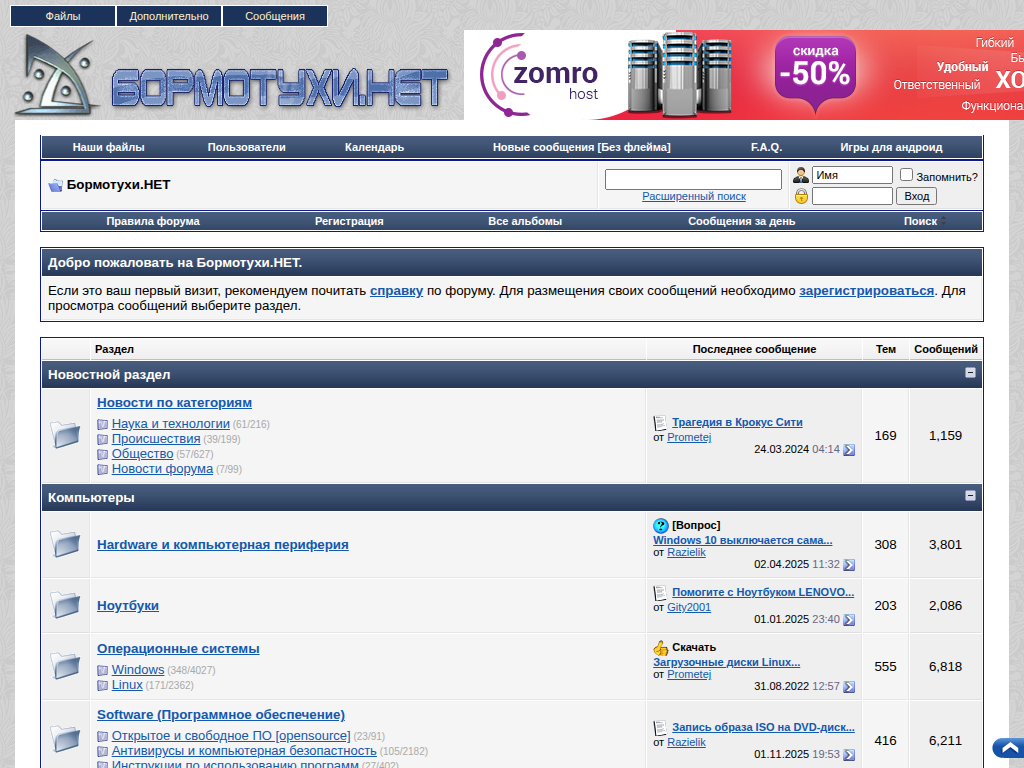Click the go-to-last-post arrow for Трагедия в Крокус Сити

point(849,450)
